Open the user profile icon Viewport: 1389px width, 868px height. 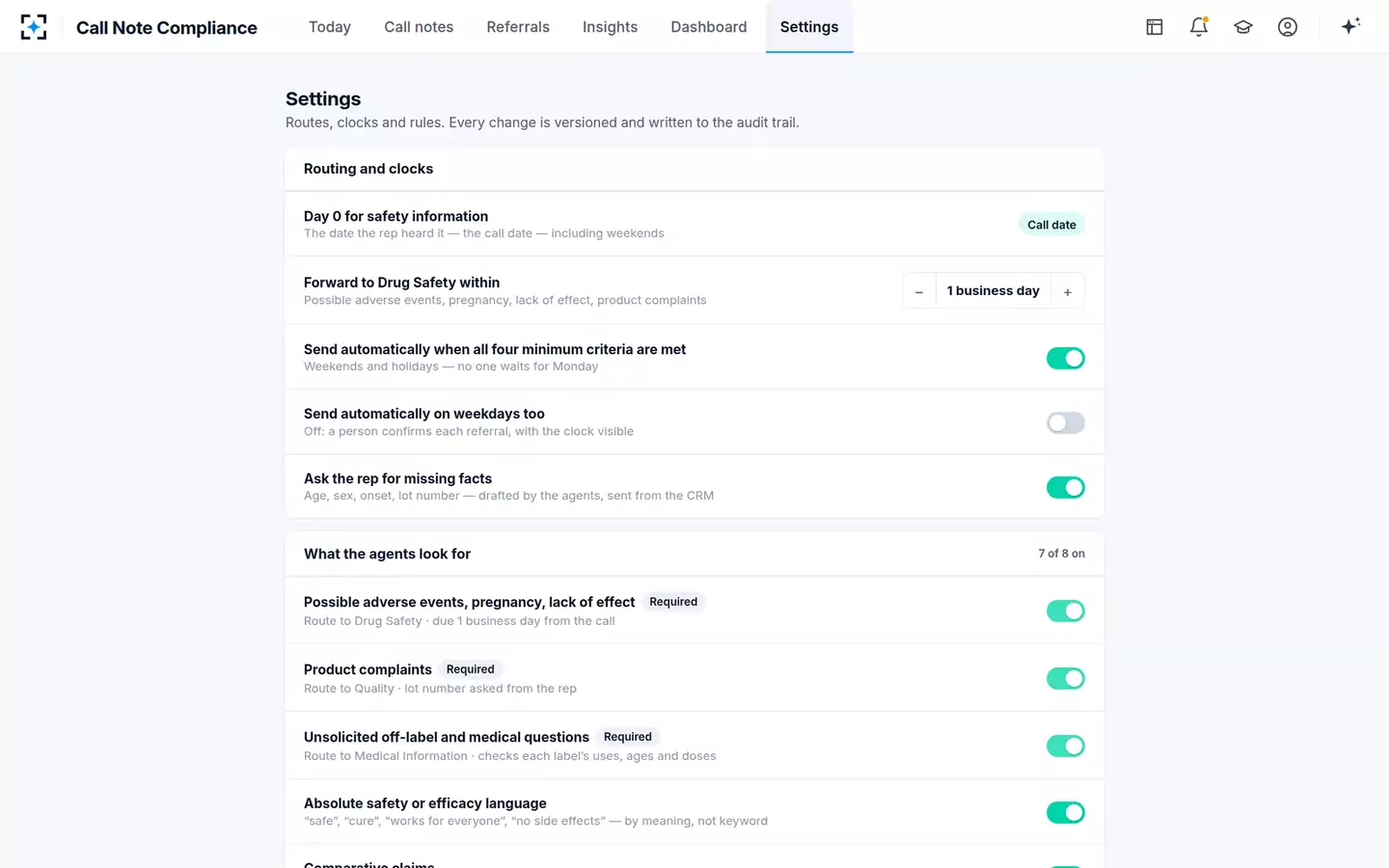(x=1288, y=27)
